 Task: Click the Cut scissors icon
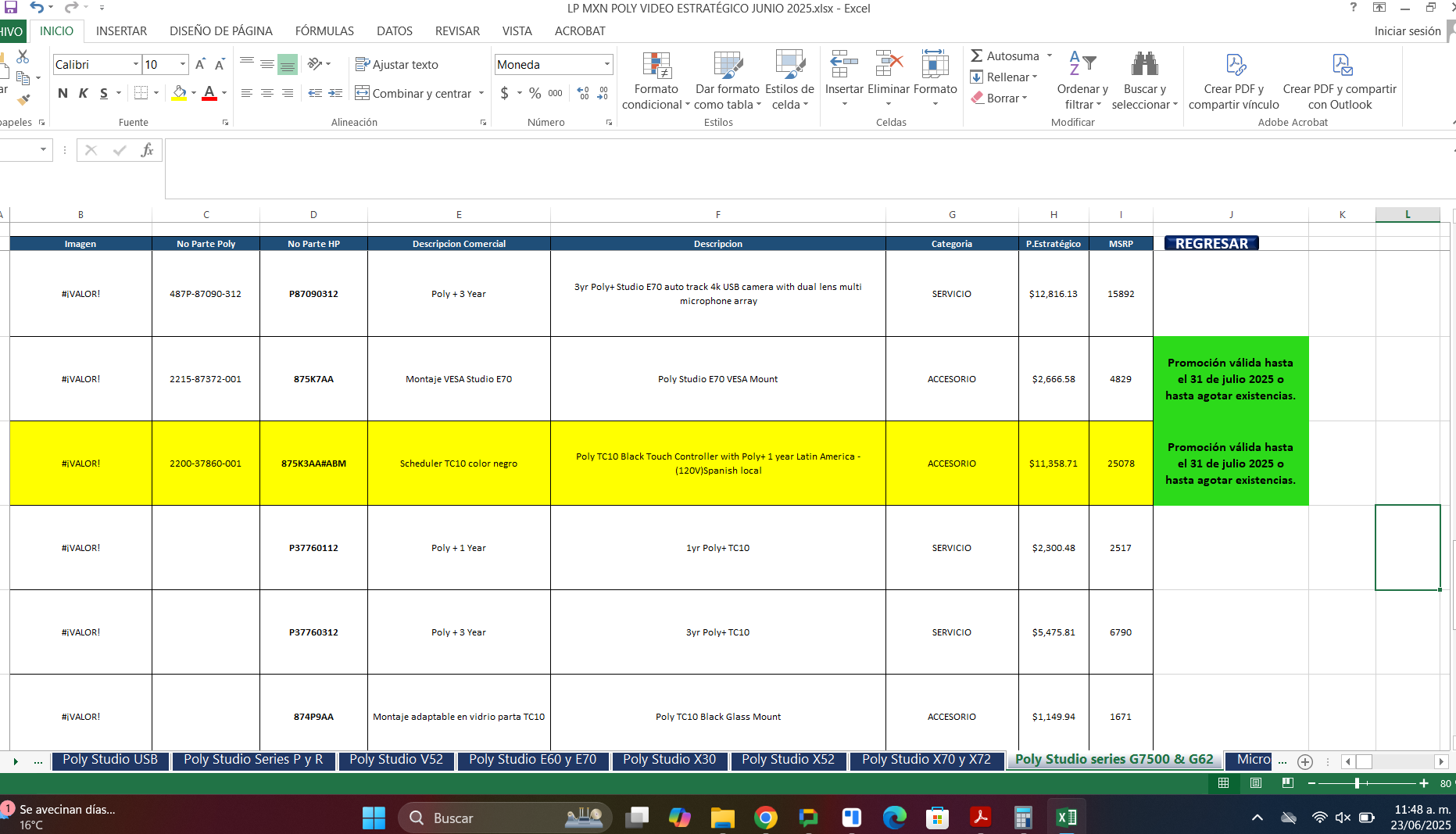point(23,57)
